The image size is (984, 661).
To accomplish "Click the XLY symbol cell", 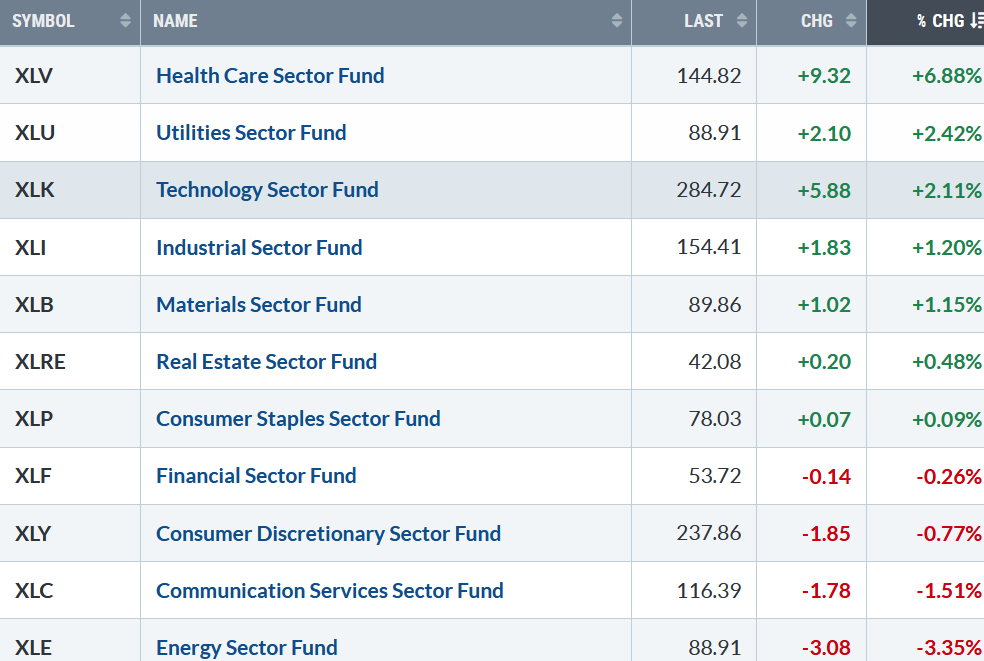I will [x=34, y=534].
